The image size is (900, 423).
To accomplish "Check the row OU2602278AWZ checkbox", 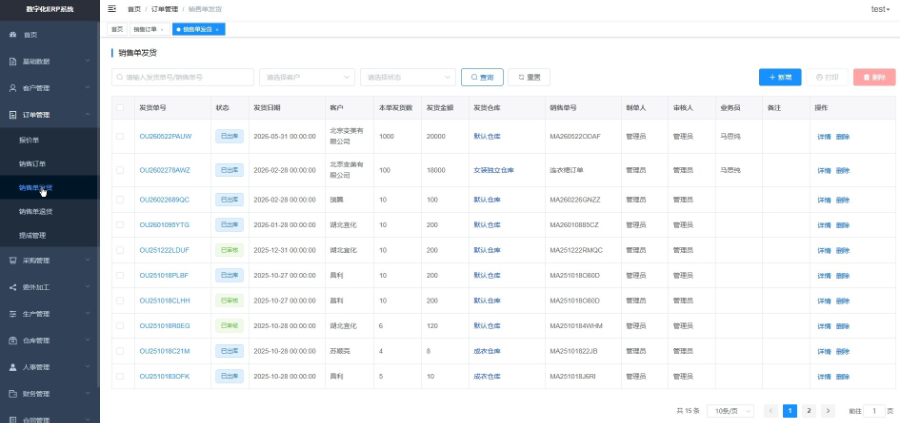I will 119,170.
